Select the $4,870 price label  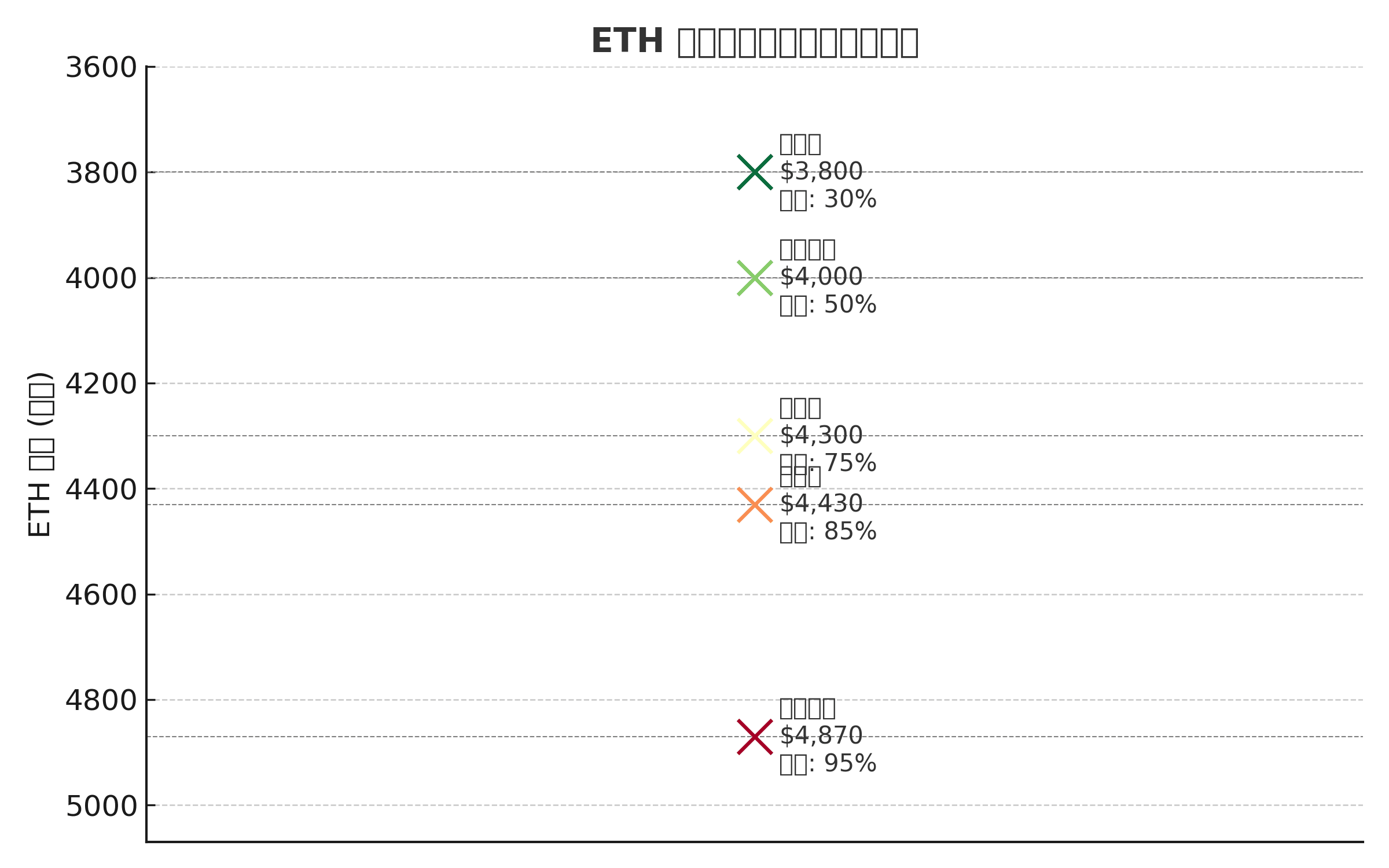point(821,735)
